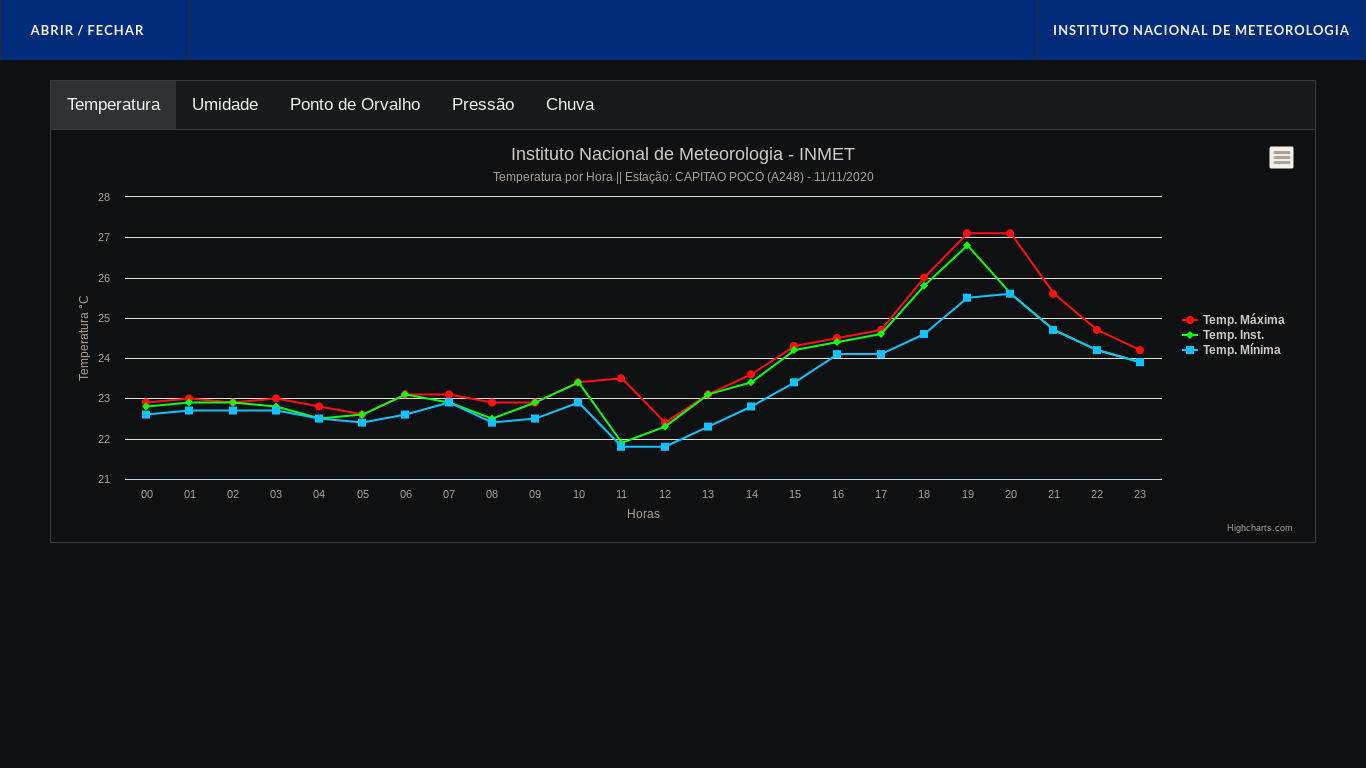1366x768 pixels.
Task: Toggle the Temp. Mínima legend series
Action: (1231, 350)
